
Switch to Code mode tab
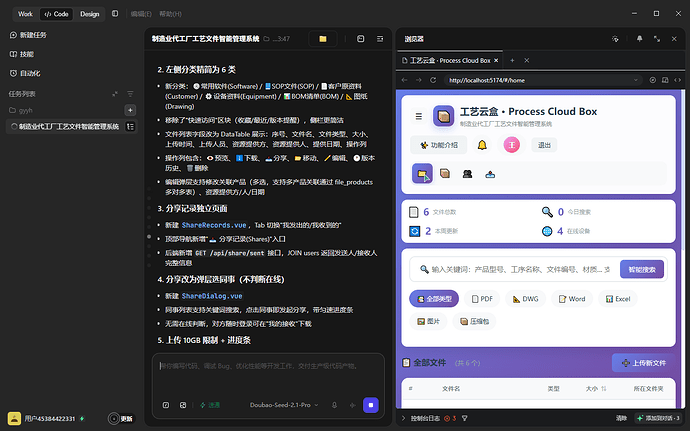pyautogui.click(x=56, y=14)
